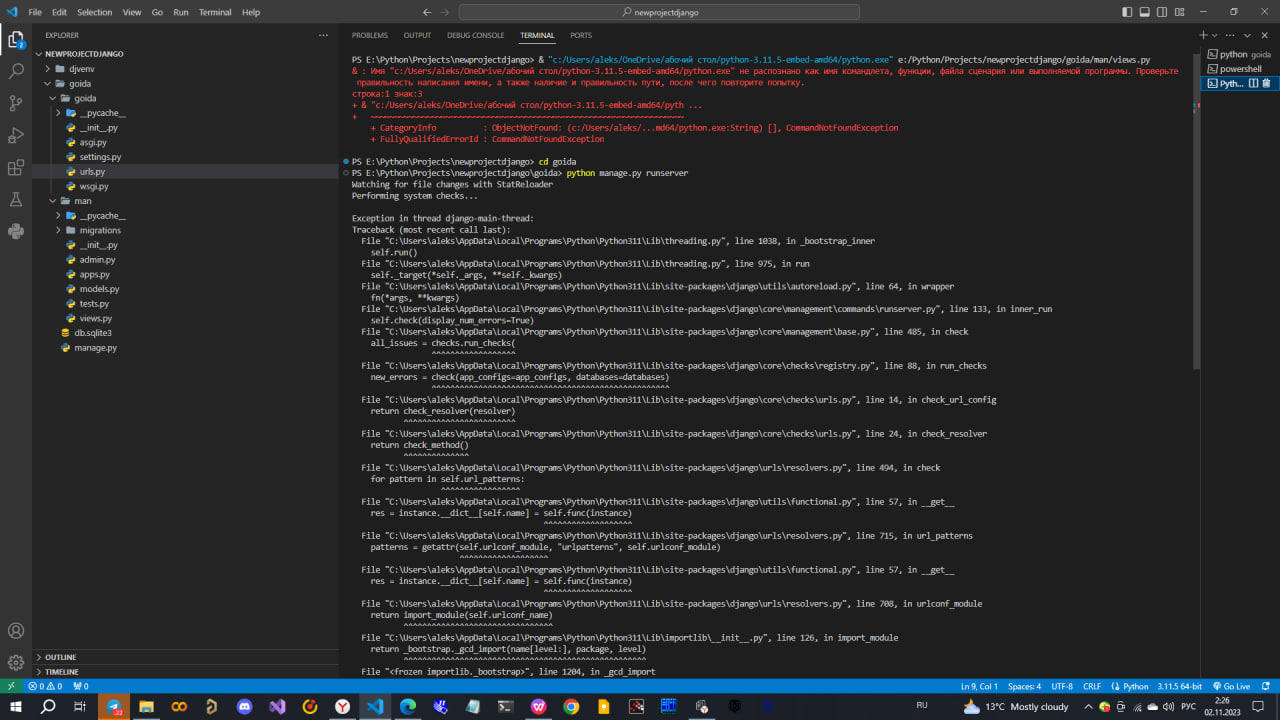Open the Run and Debug view
1280x720 pixels.
(x=16, y=135)
